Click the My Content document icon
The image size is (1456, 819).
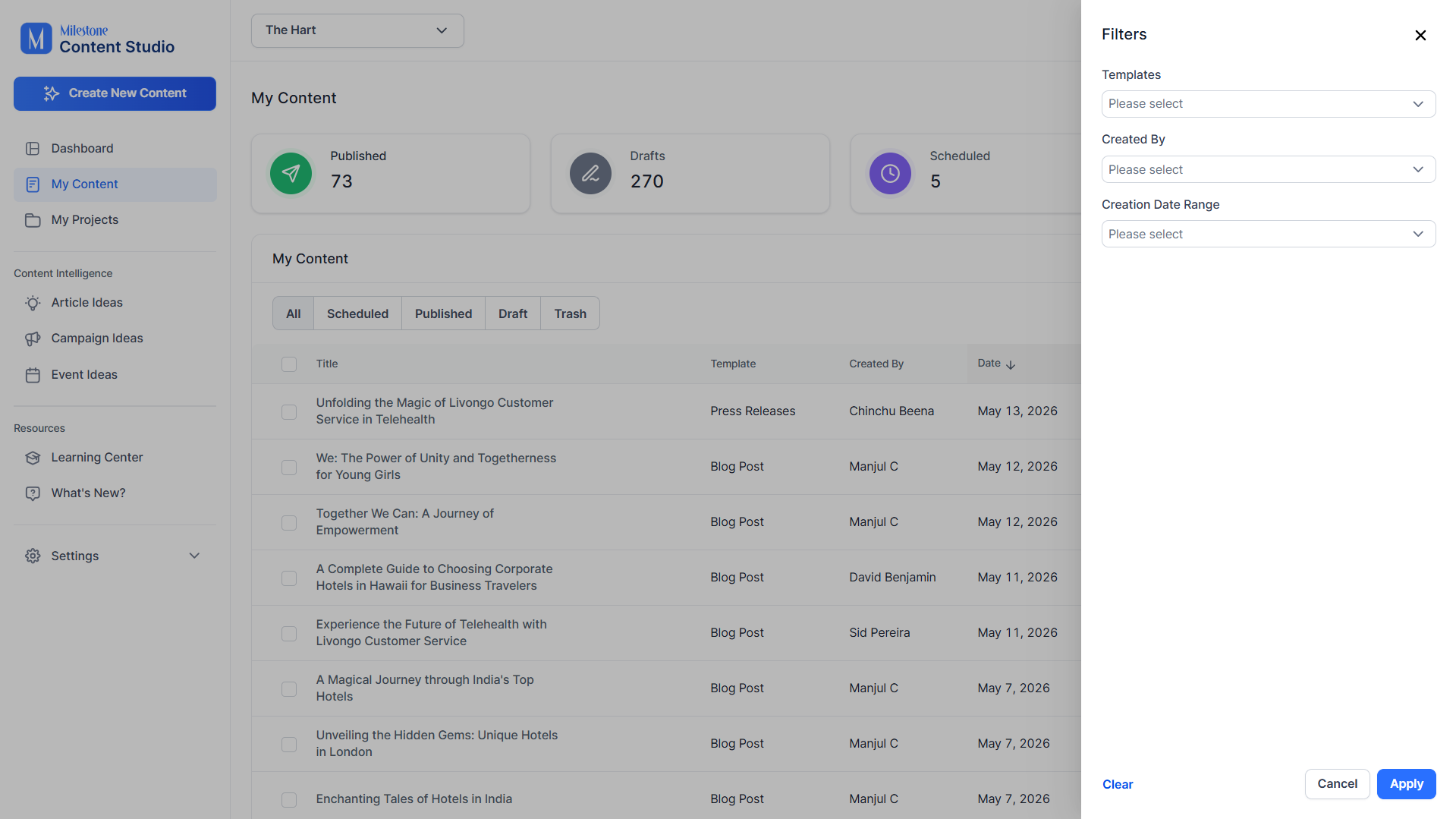pyautogui.click(x=33, y=184)
